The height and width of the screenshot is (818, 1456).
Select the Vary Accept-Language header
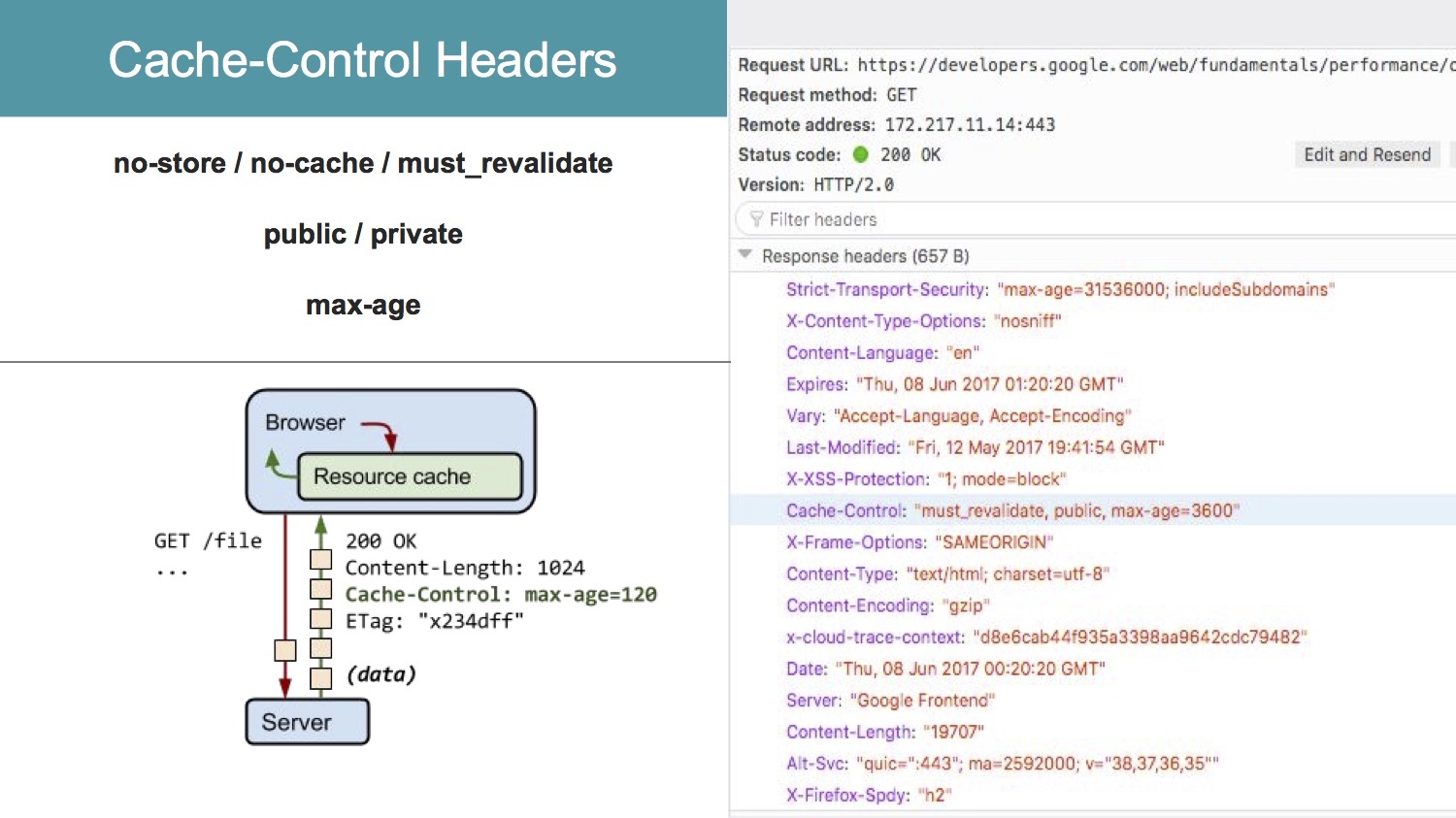(x=980, y=415)
